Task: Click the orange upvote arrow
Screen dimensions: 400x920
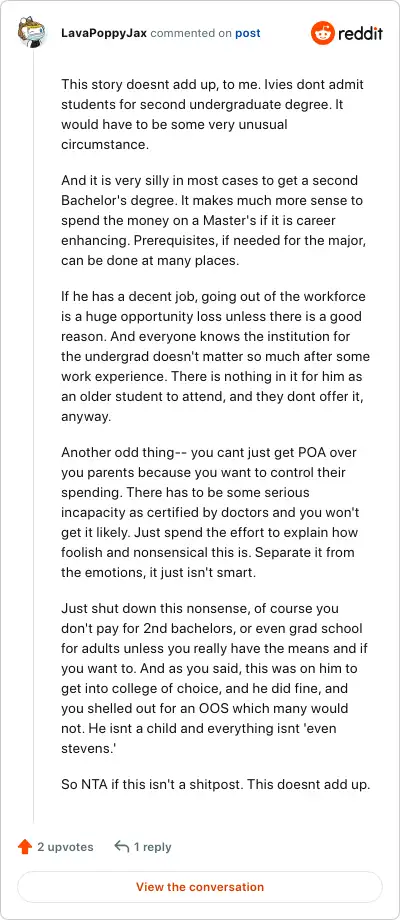Action: (x=25, y=847)
